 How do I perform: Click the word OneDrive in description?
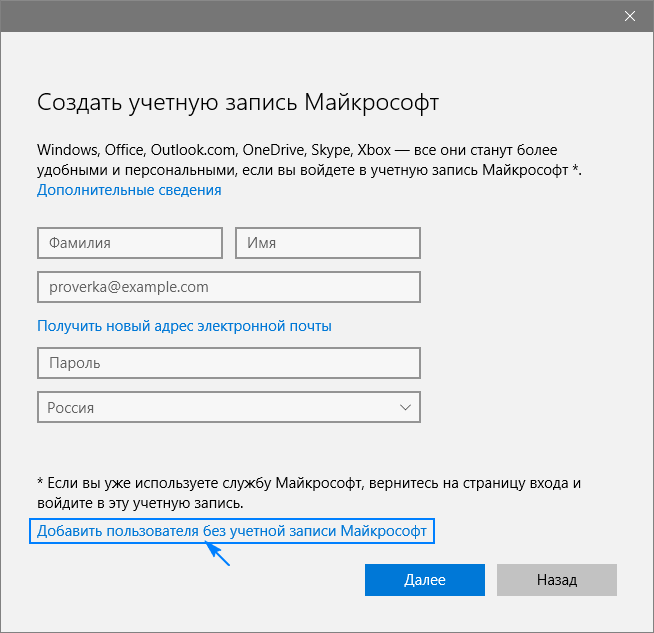click(272, 149)
